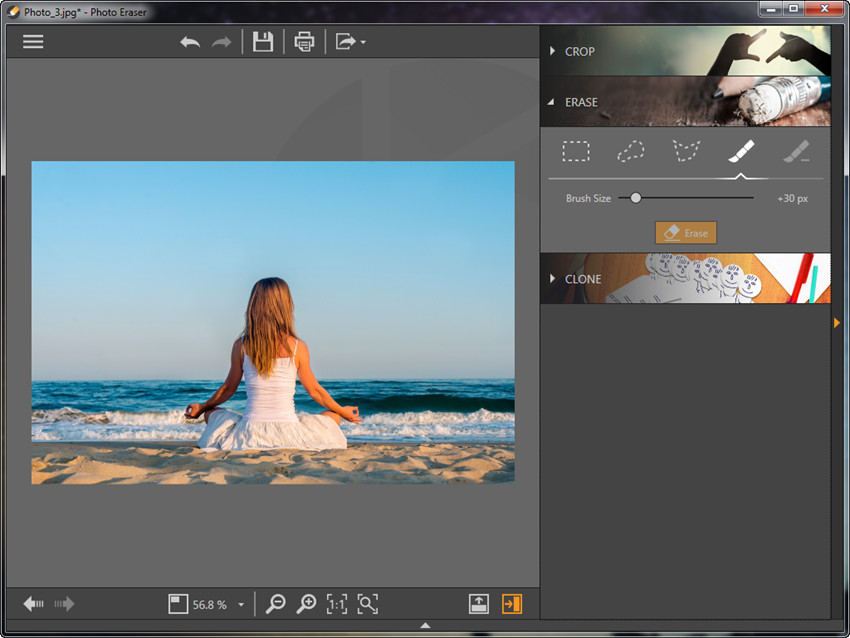This screenshot has width=850, height=638.
Task: Select the polygonal lasso tool
Action: tap(686, 151)
